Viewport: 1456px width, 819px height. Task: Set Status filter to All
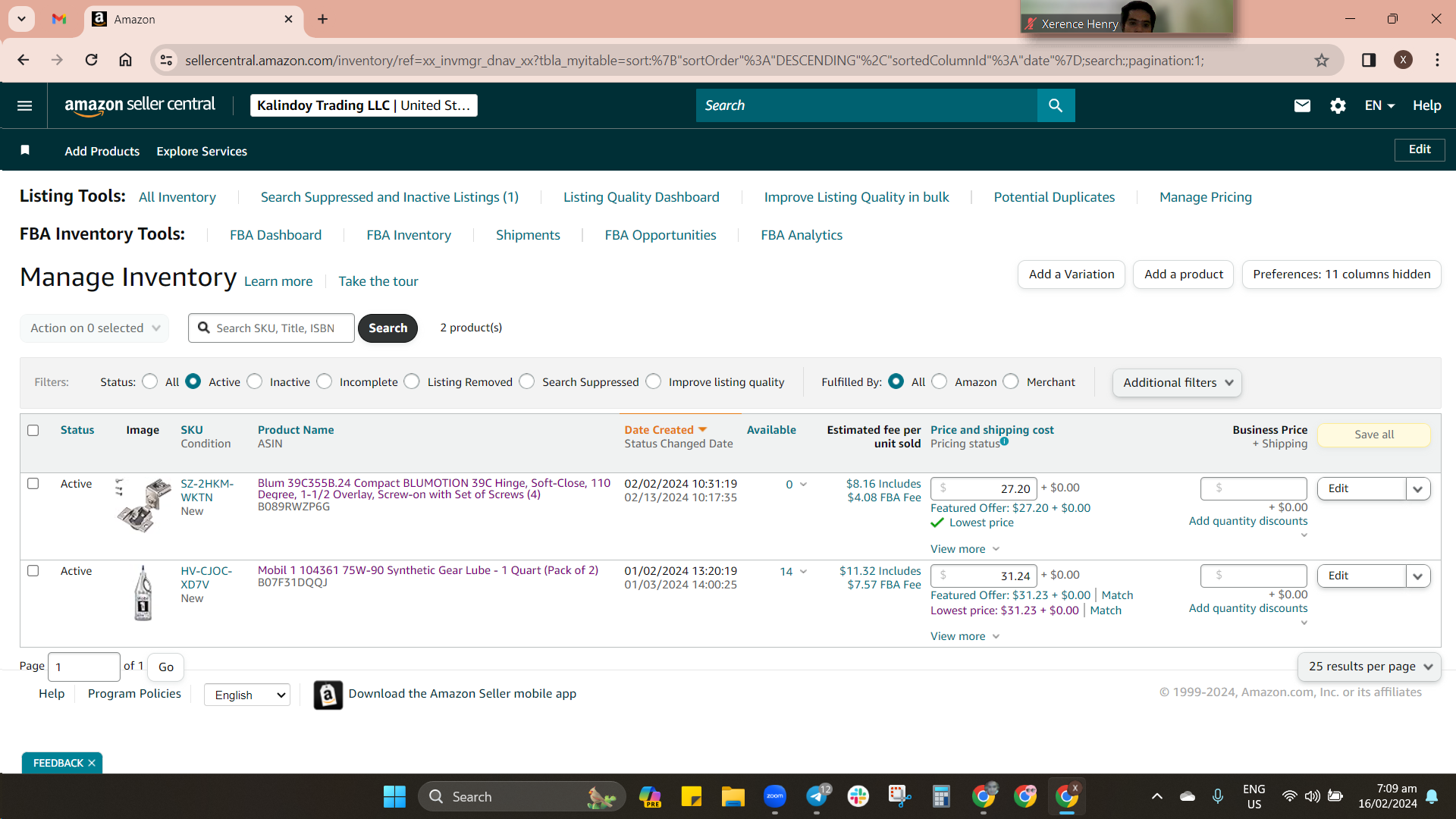(150, 381)
